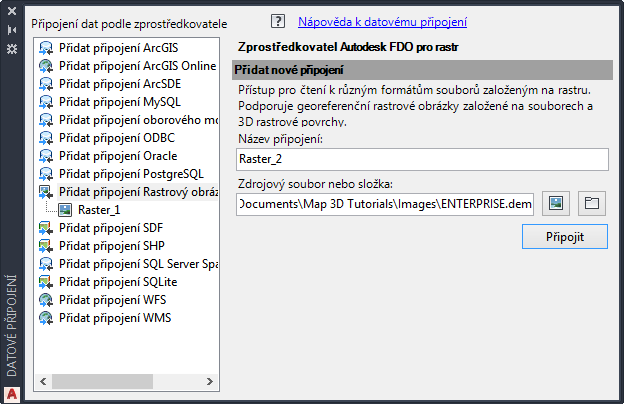Select the Raster_1 connection entry
Screen dimensions: 624x404
(99, 210)
